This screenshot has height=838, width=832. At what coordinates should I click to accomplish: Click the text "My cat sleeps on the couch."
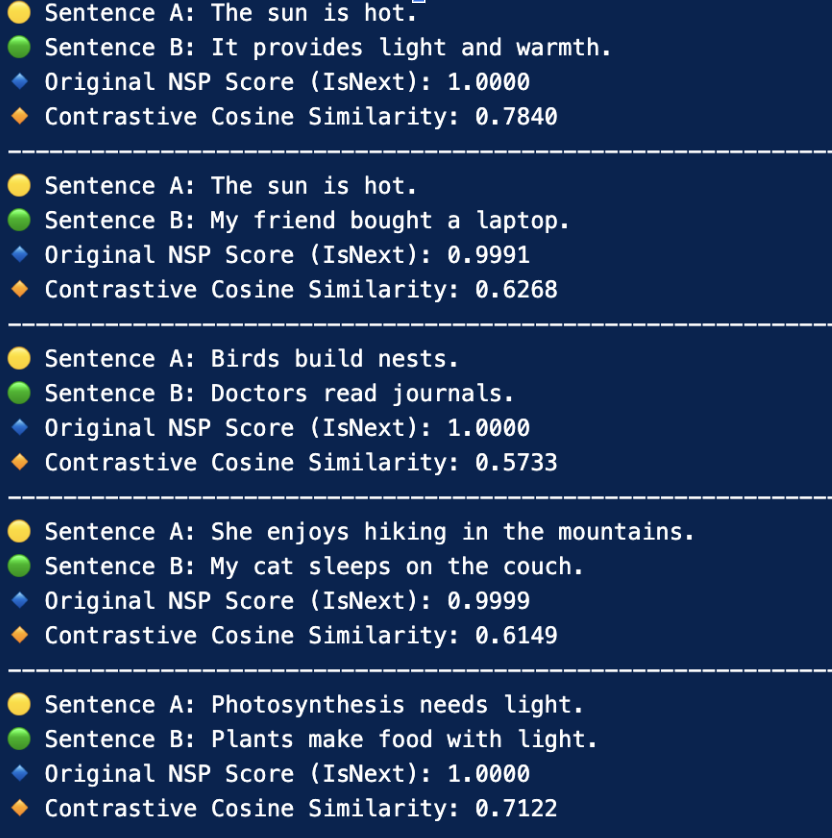coord(397,566)
